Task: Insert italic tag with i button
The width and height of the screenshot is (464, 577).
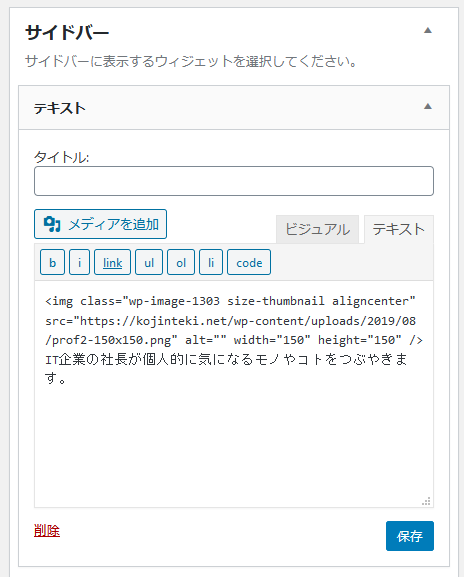Action: click(79, 262)
